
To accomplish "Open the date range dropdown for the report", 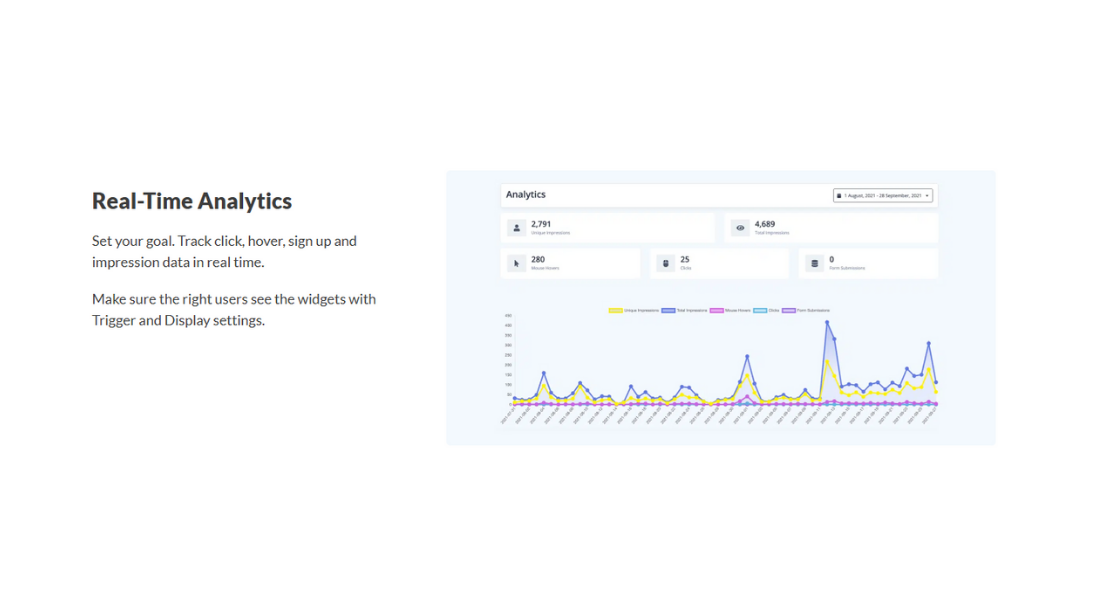I will pyautogui.click(x=885, y=195).
